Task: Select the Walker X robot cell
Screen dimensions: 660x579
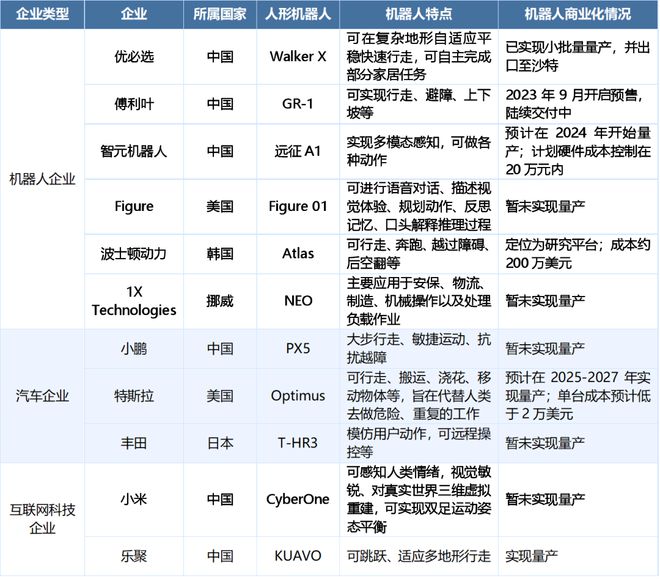Action: click(298, 57)
